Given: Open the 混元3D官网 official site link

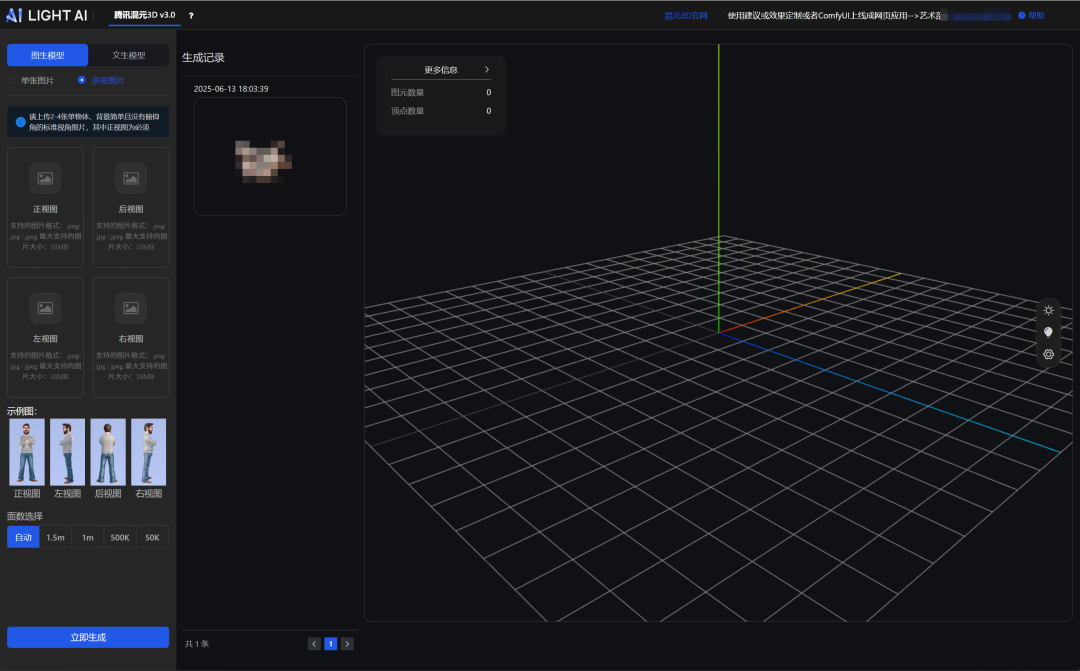Looking at the screenshot, I should (687, 15).
